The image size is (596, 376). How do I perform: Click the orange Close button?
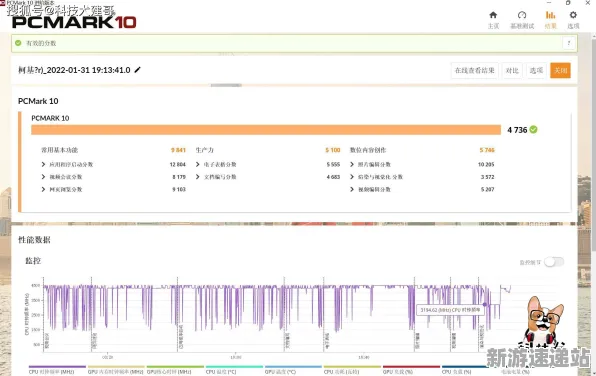click(560, 71)
